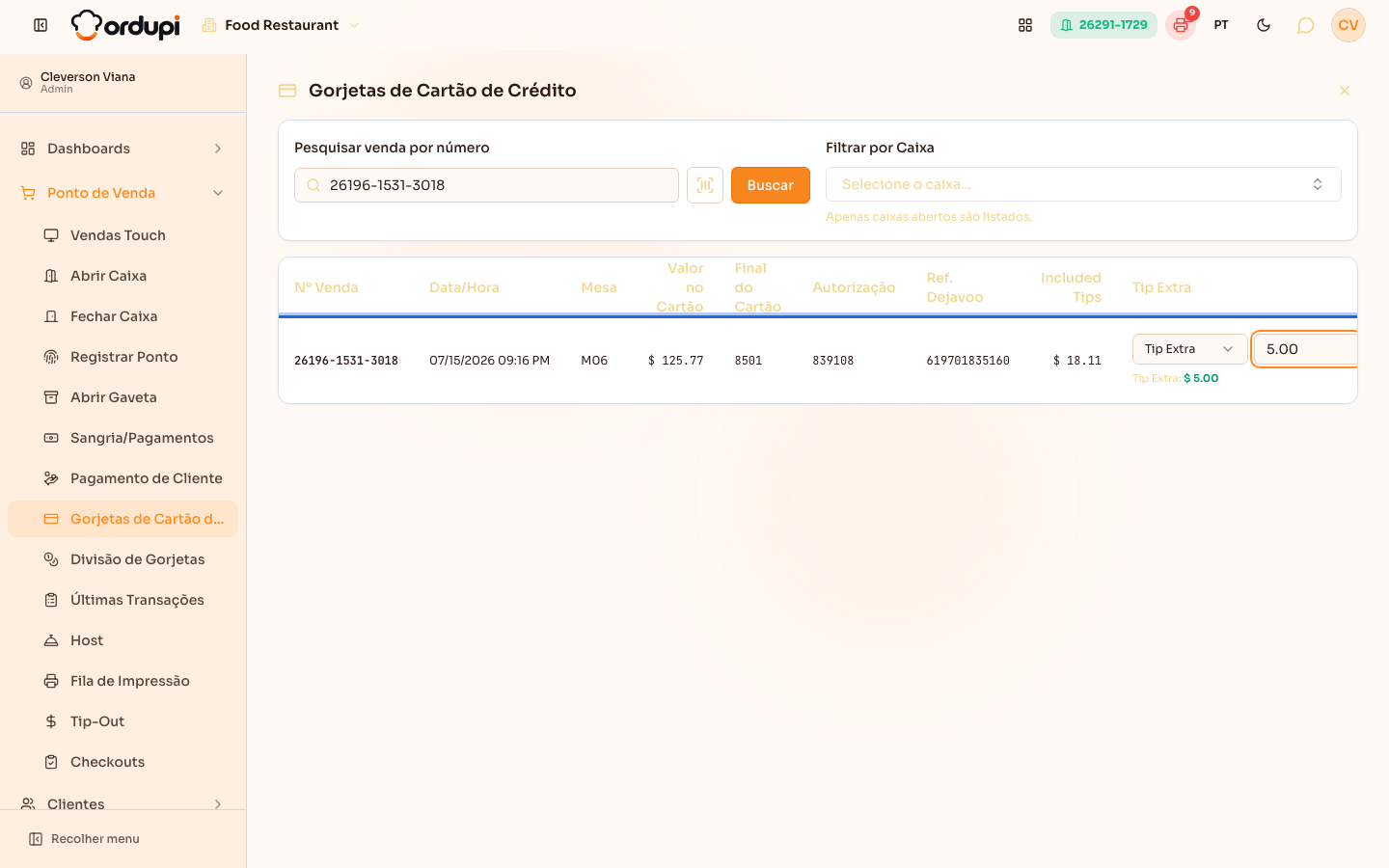The image size is (1389, 868).
Task: Collapse the Ponto de Venda section
Action: coord(123,193)
